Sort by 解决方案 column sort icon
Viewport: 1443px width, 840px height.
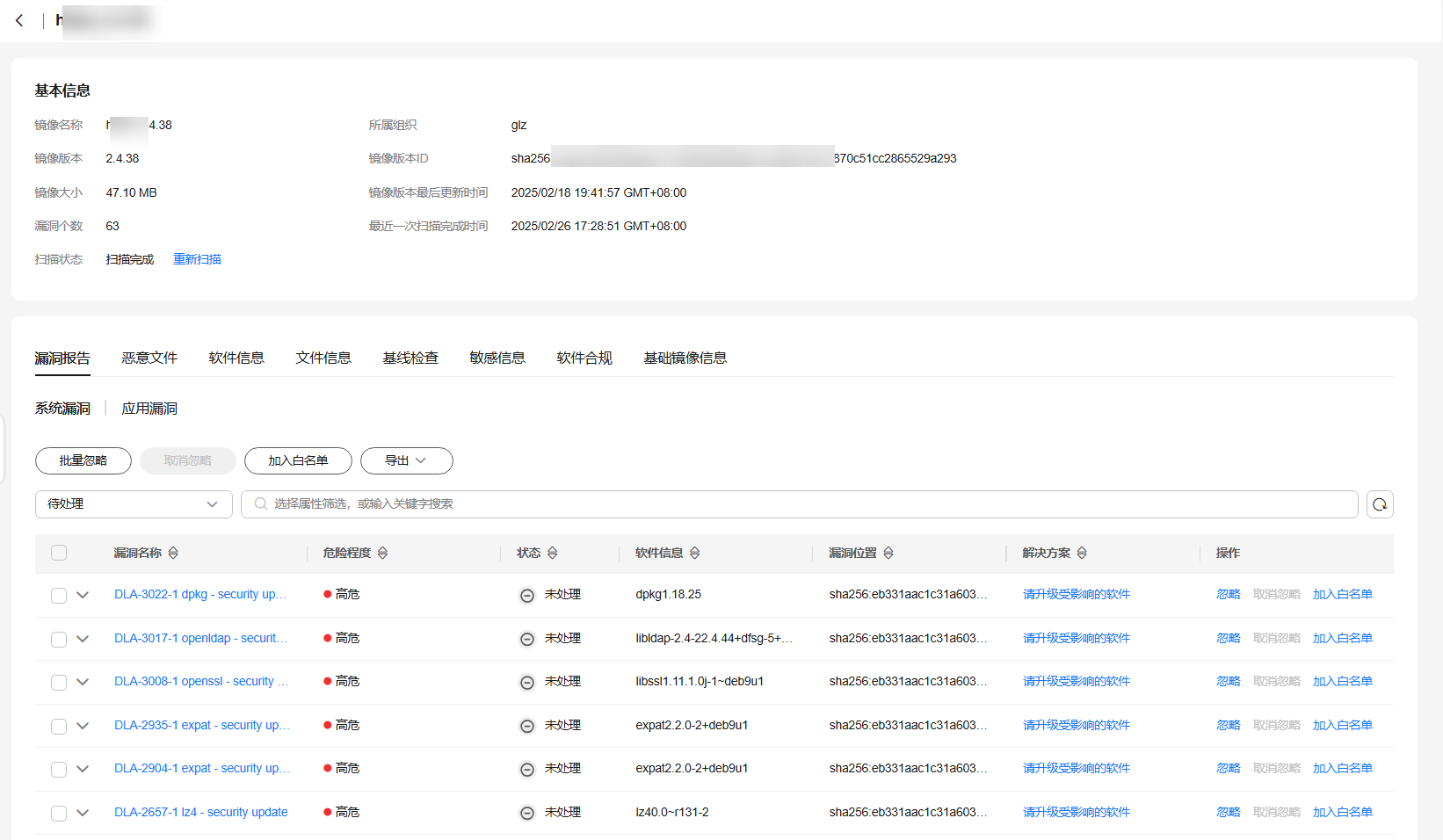tap(1082, 554)
